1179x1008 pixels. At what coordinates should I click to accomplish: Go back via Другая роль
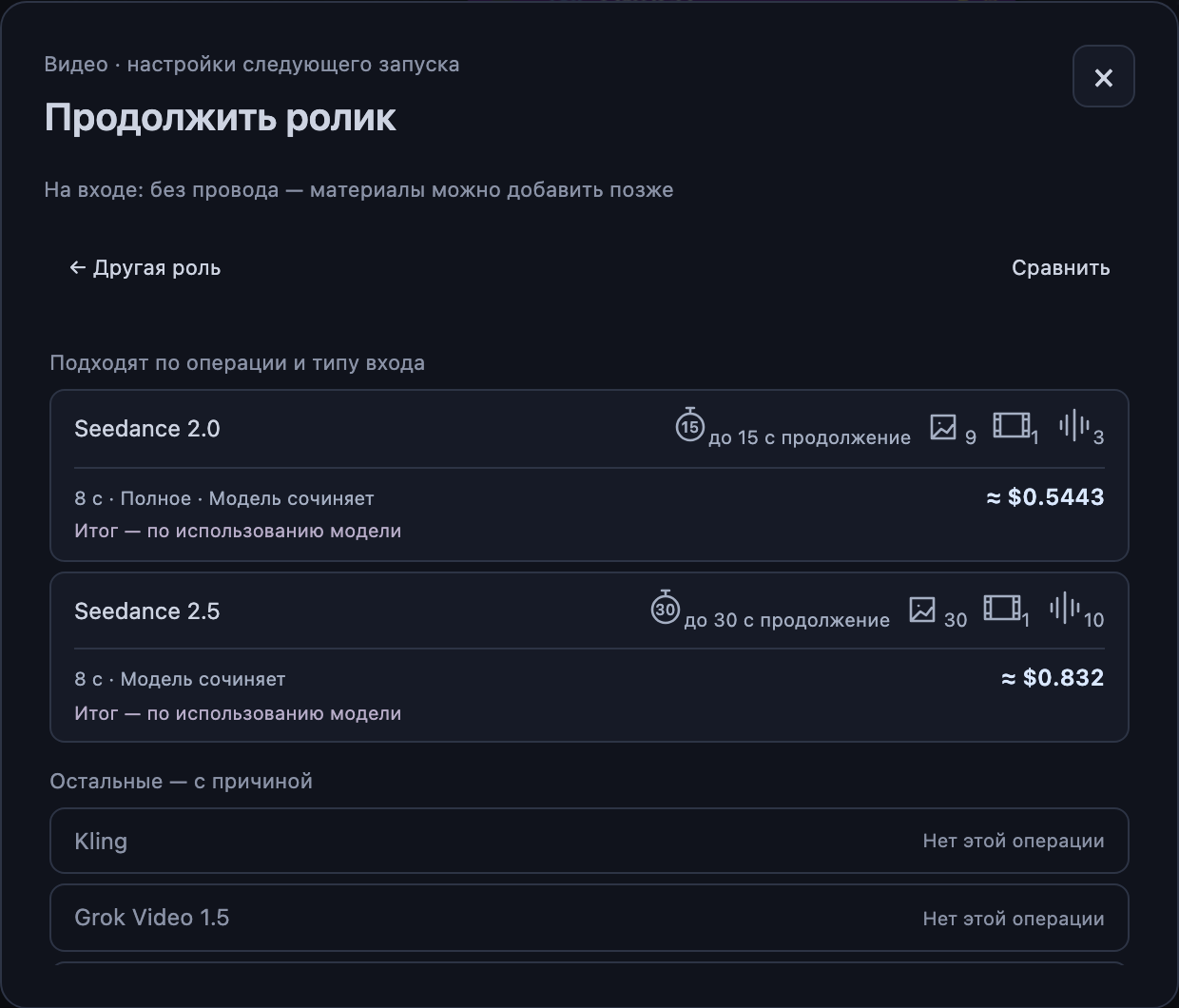[x=145, y=268]
